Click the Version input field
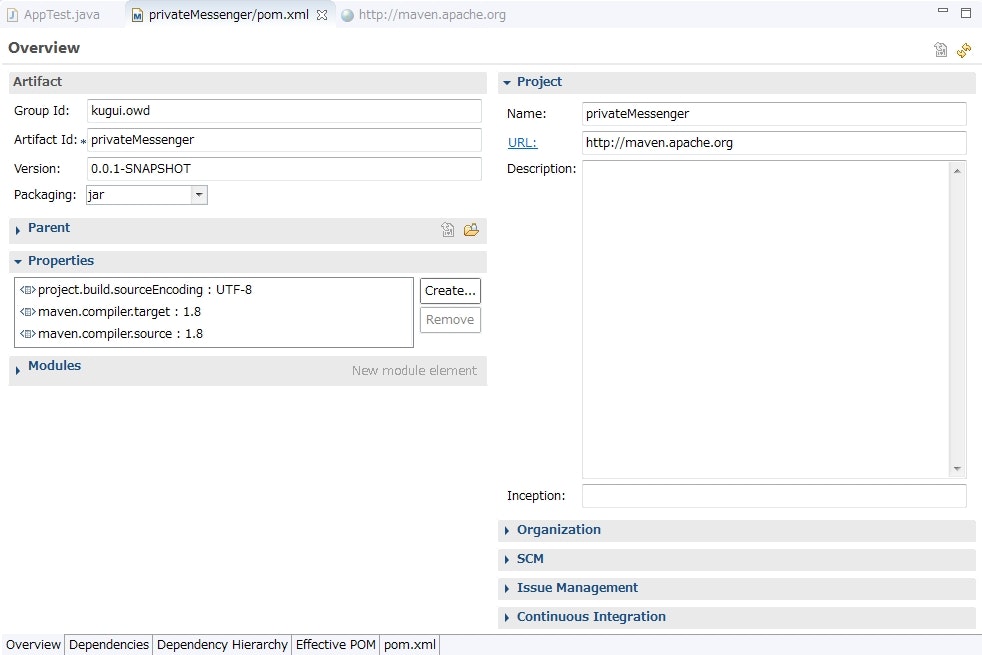 tap(284, 168)
